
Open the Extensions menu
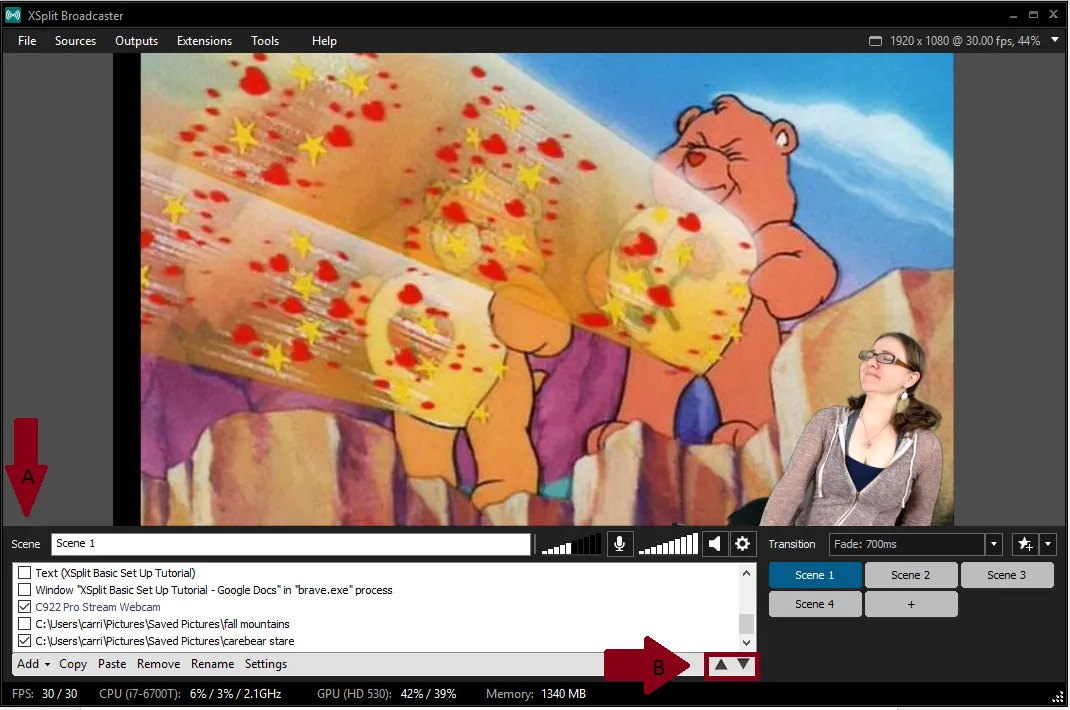point(204,41)
